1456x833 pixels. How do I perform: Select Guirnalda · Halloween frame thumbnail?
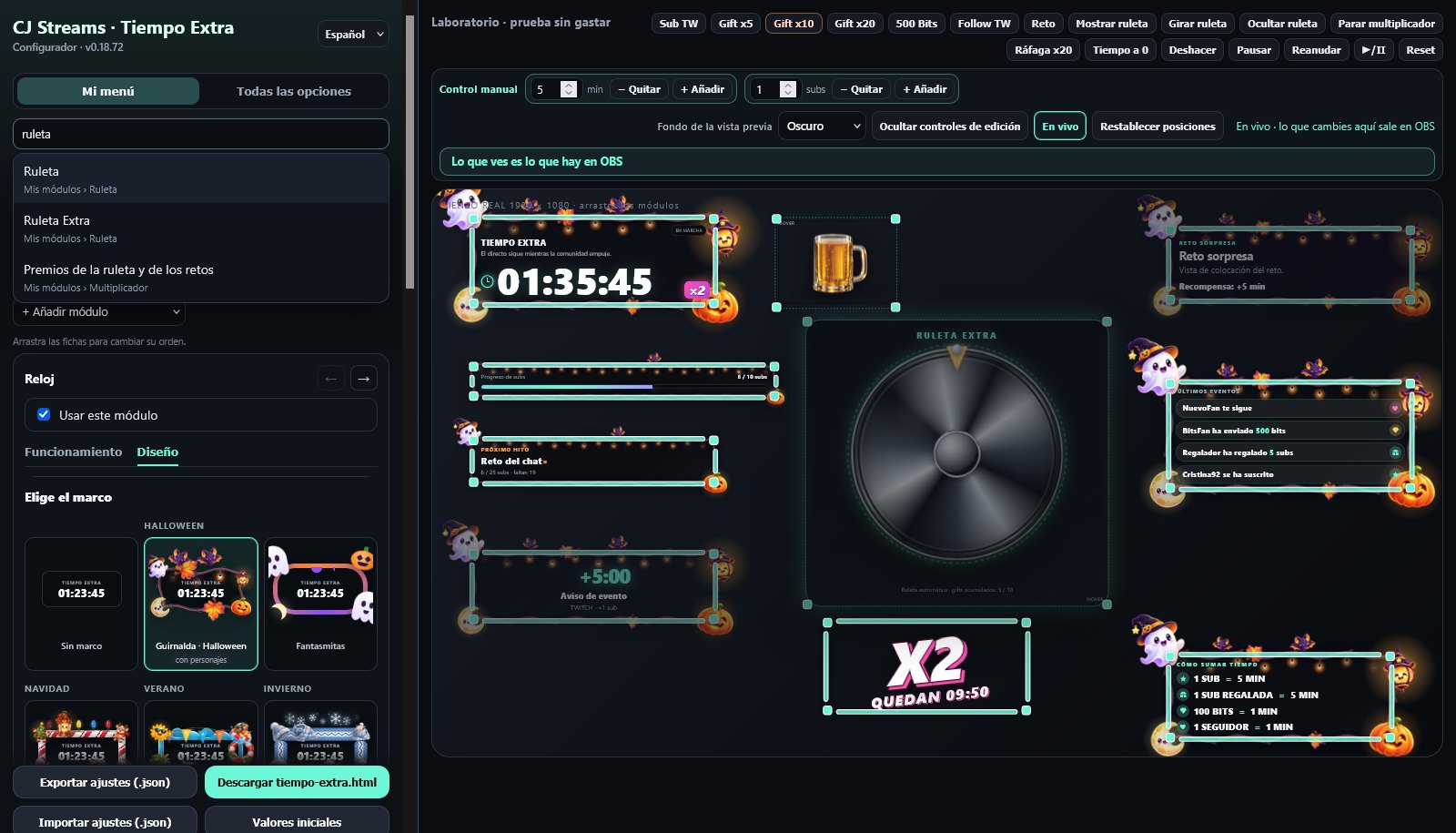(x=200, y=604)
